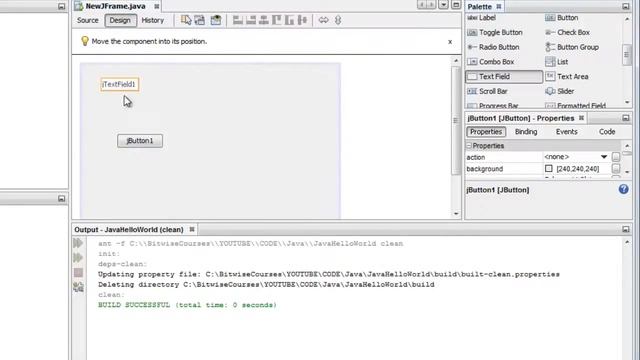The image size is (640, 360).
Task: Select jButton1 in the design form
Action: pyautogui.click(x=140, y=141)
